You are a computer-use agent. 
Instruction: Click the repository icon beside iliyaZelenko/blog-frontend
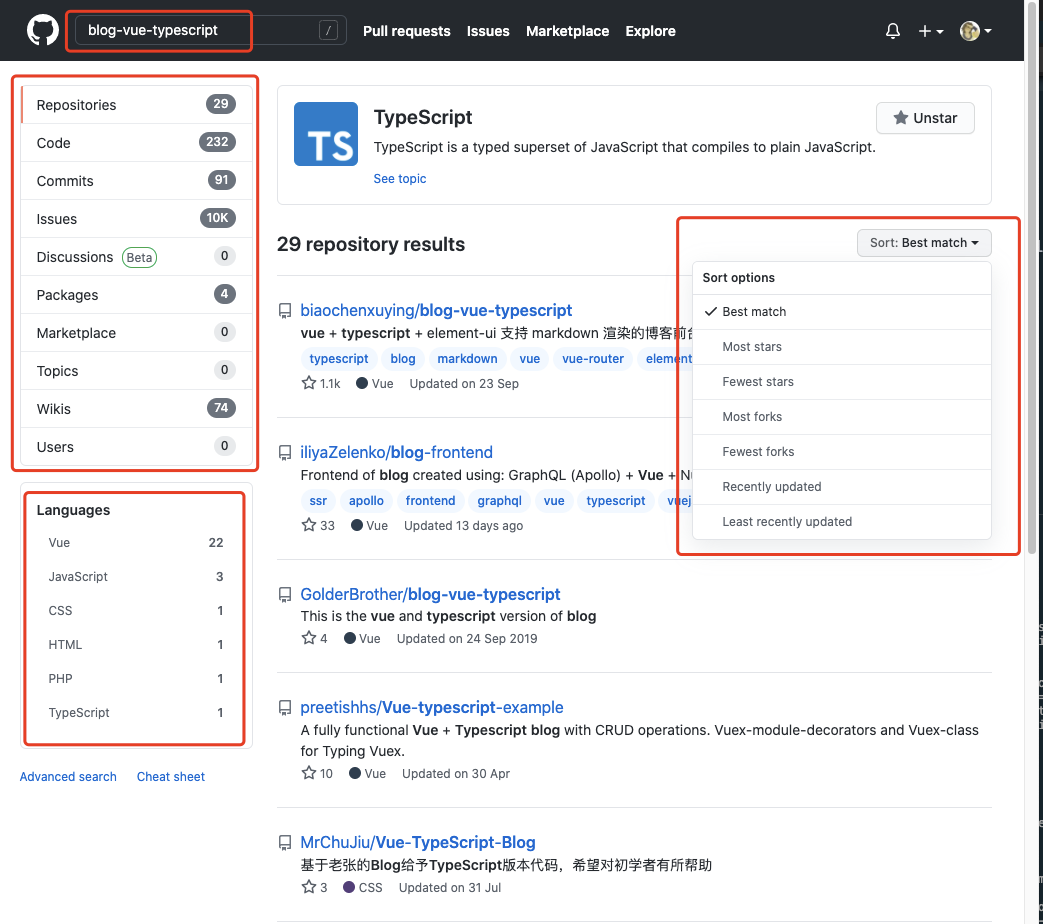tap(285, 451)
